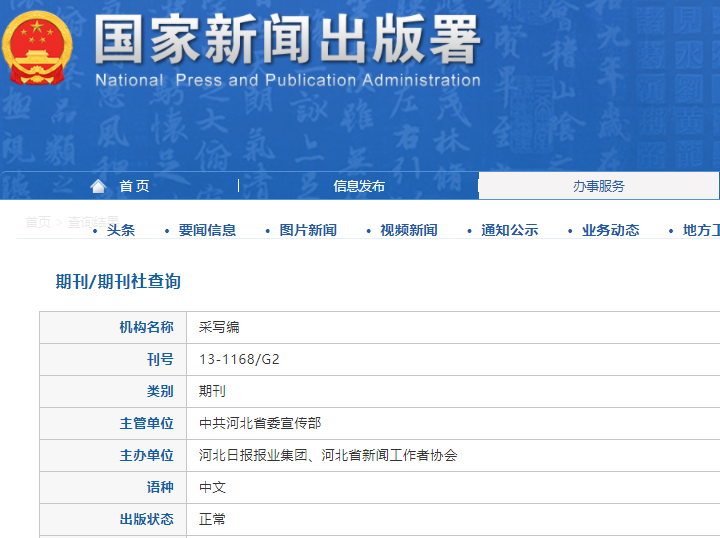Image resolution: width=720 pixels, height=538 pixels.
Task: Click the house icon in navigation bar
Action: [x=98, y=186]
